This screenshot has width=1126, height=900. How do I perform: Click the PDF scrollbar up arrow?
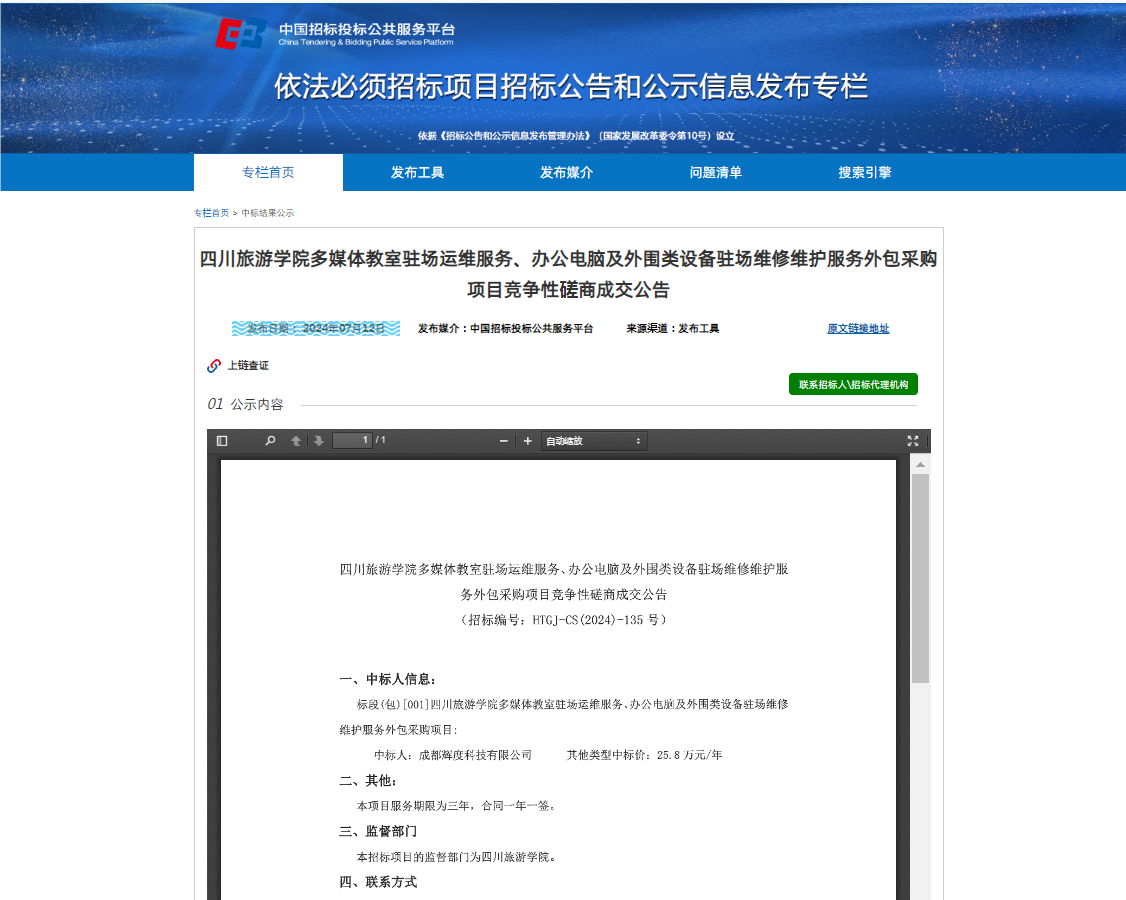pos(920,465)
